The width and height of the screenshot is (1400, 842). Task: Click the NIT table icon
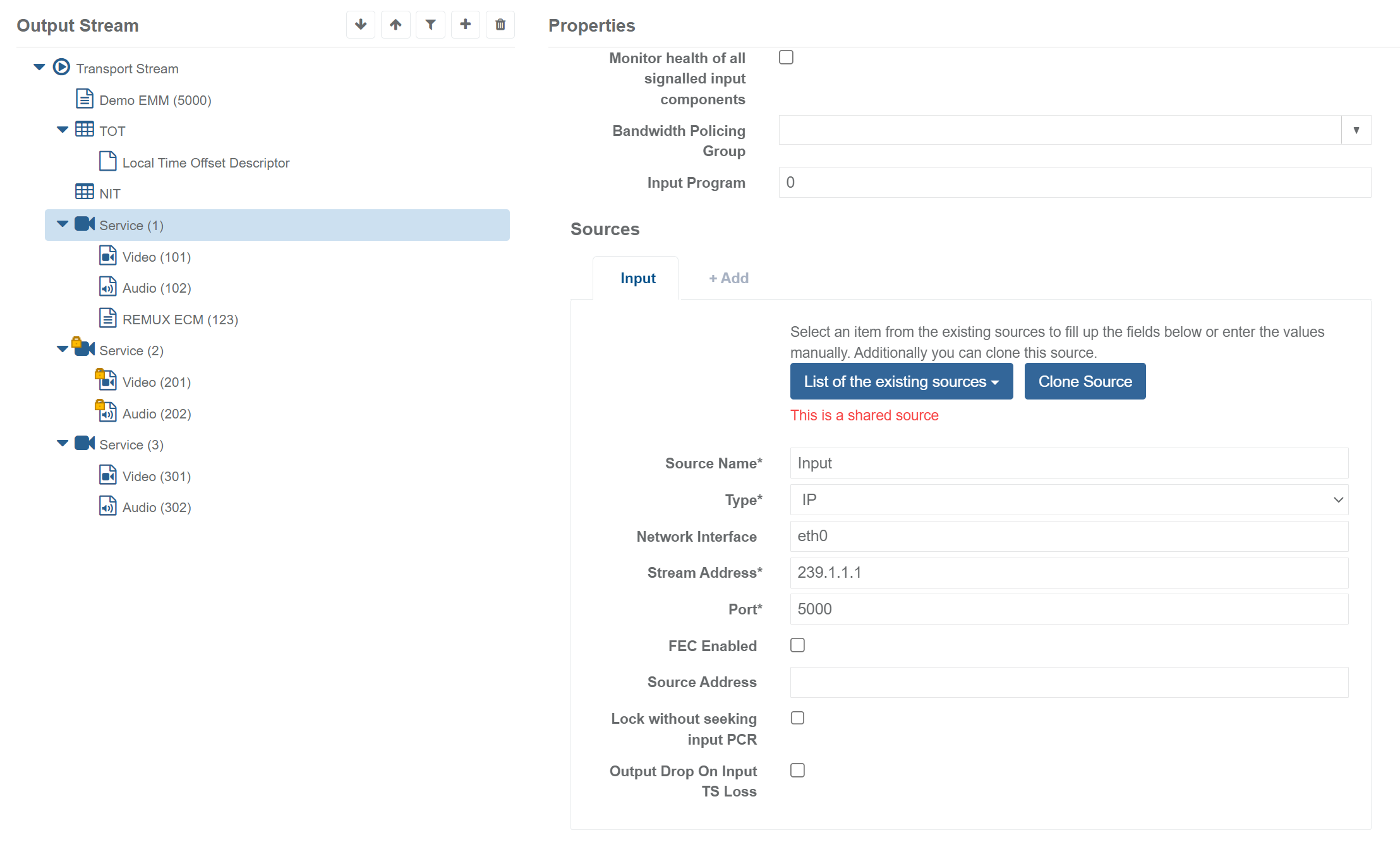pyautogui.click(x=85, y=192)
